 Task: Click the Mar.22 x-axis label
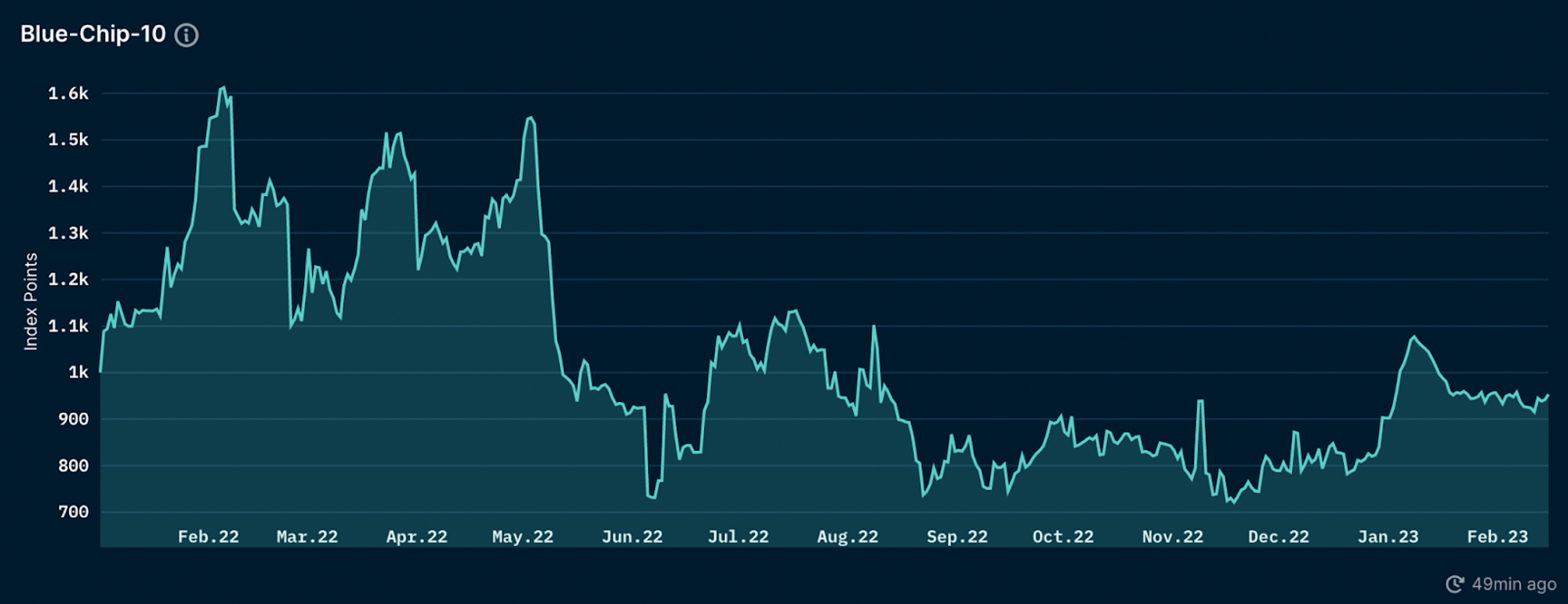(x=307, y=537)
